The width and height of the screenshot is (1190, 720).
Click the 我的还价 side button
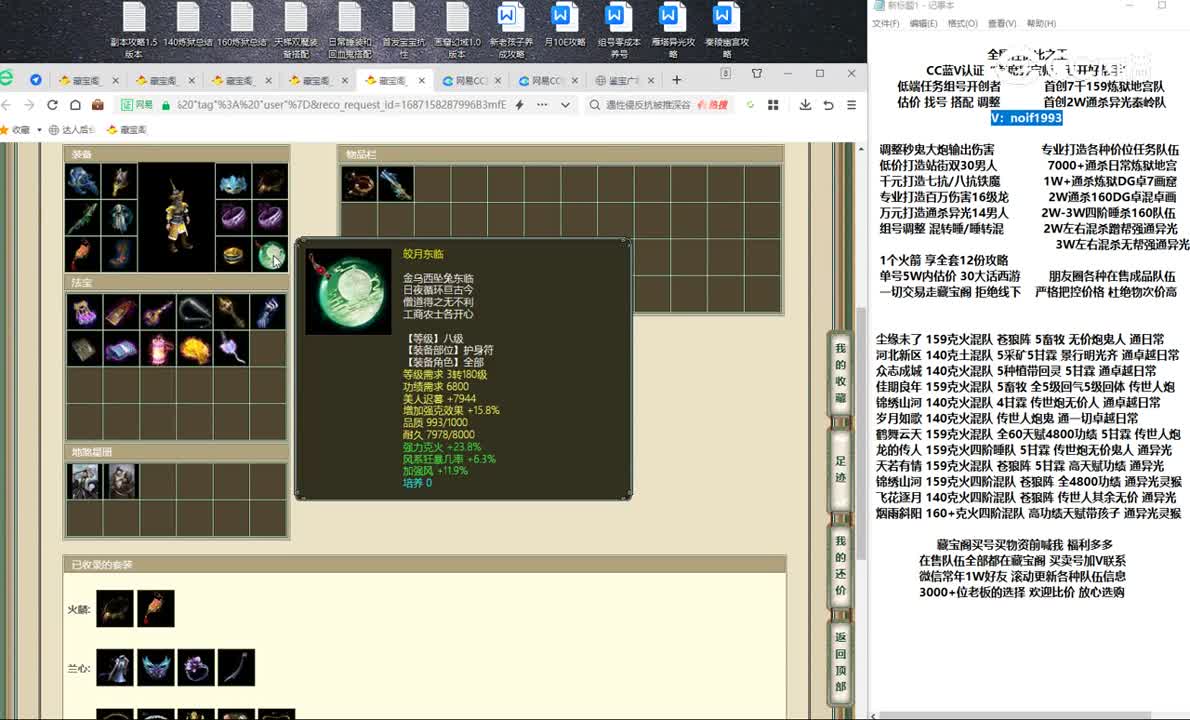coord(840,565)
